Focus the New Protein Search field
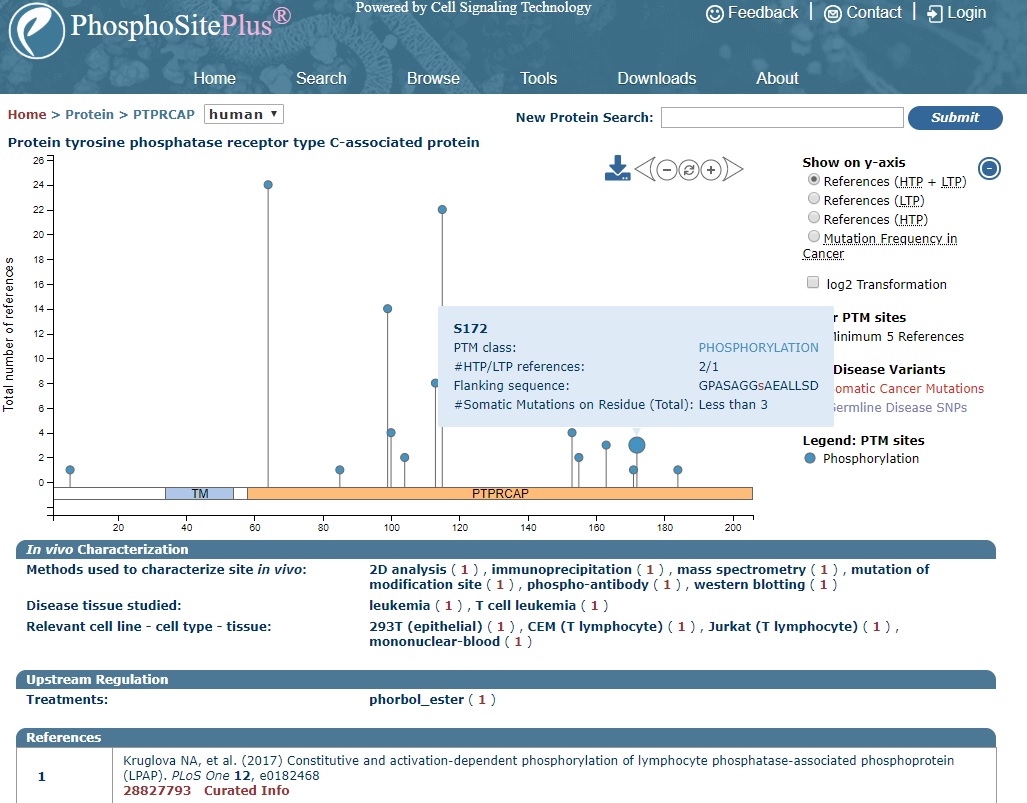The image size is (1027, 803). click(x=782, y=117)
